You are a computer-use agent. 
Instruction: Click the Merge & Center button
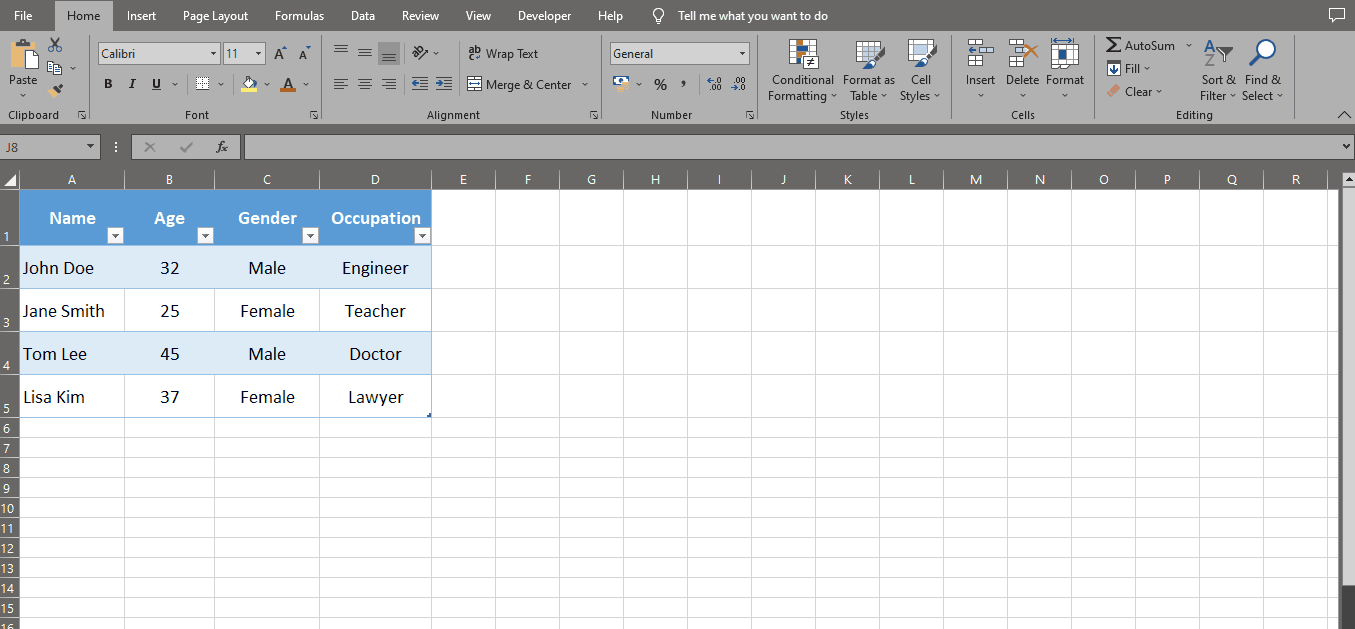coord(521,84)
